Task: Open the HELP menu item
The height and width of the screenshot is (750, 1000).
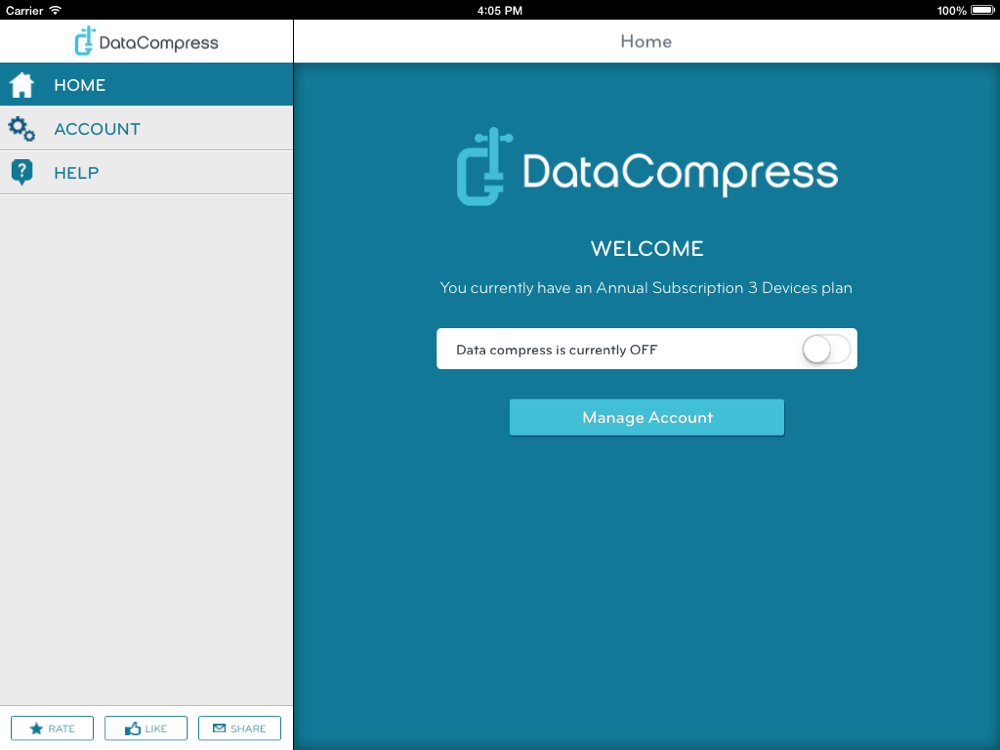Action: coord(147,172)
